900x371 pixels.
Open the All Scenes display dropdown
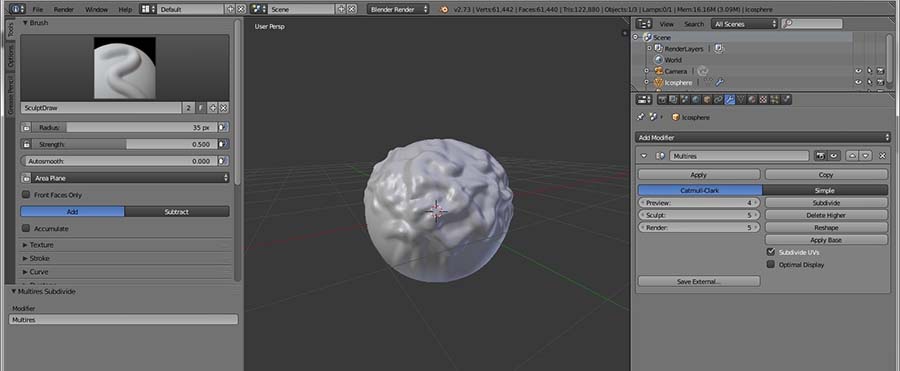[744, 24]
